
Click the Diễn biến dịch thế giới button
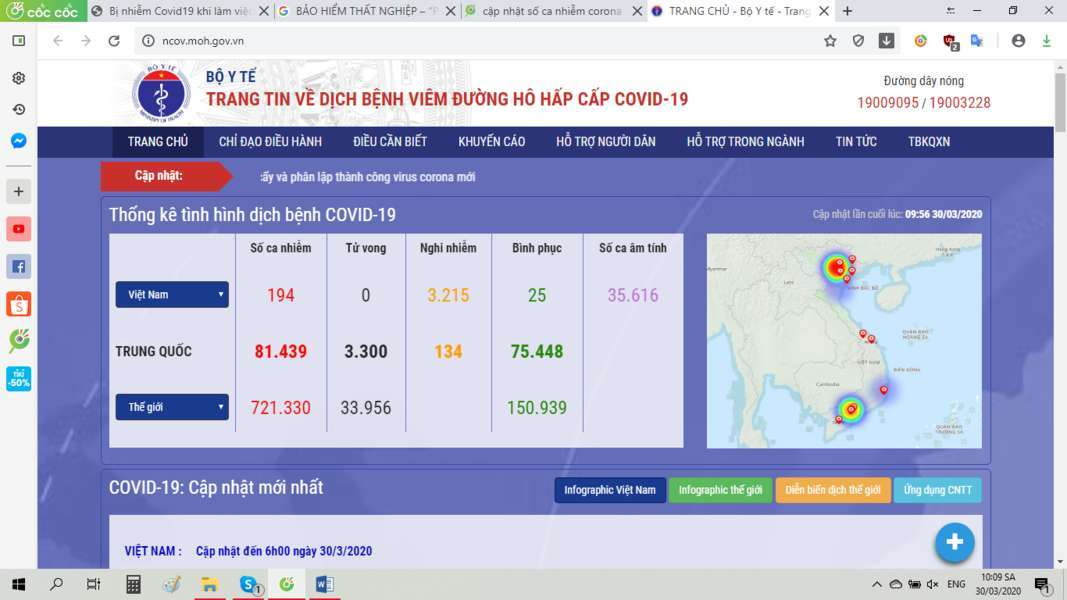832,490
